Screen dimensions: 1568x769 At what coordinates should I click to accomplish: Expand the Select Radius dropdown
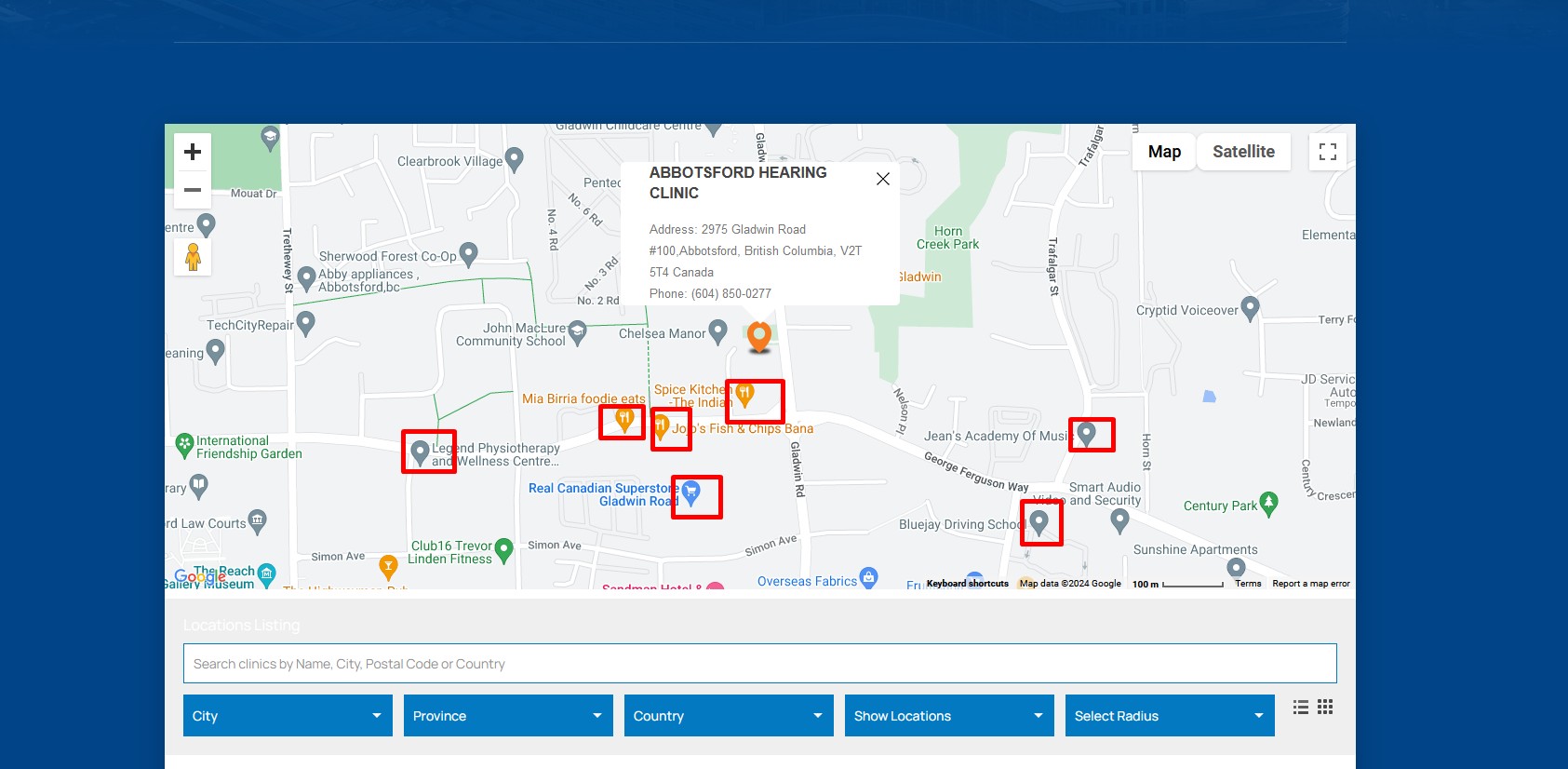[x=1170, y=715]
